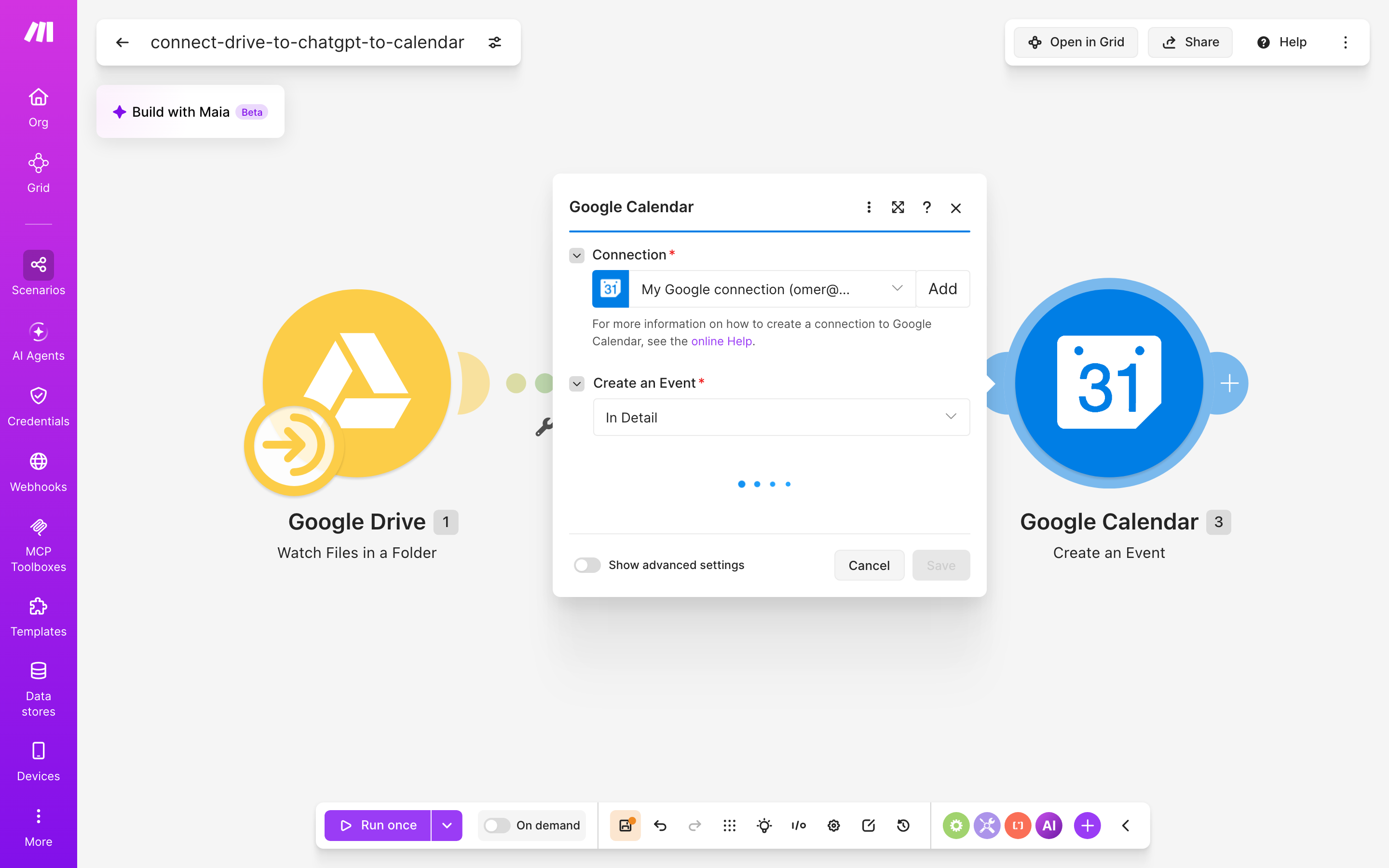Open the Help menu
The width and height of the screenshot is (1389, 868).
pos(1281,42)
